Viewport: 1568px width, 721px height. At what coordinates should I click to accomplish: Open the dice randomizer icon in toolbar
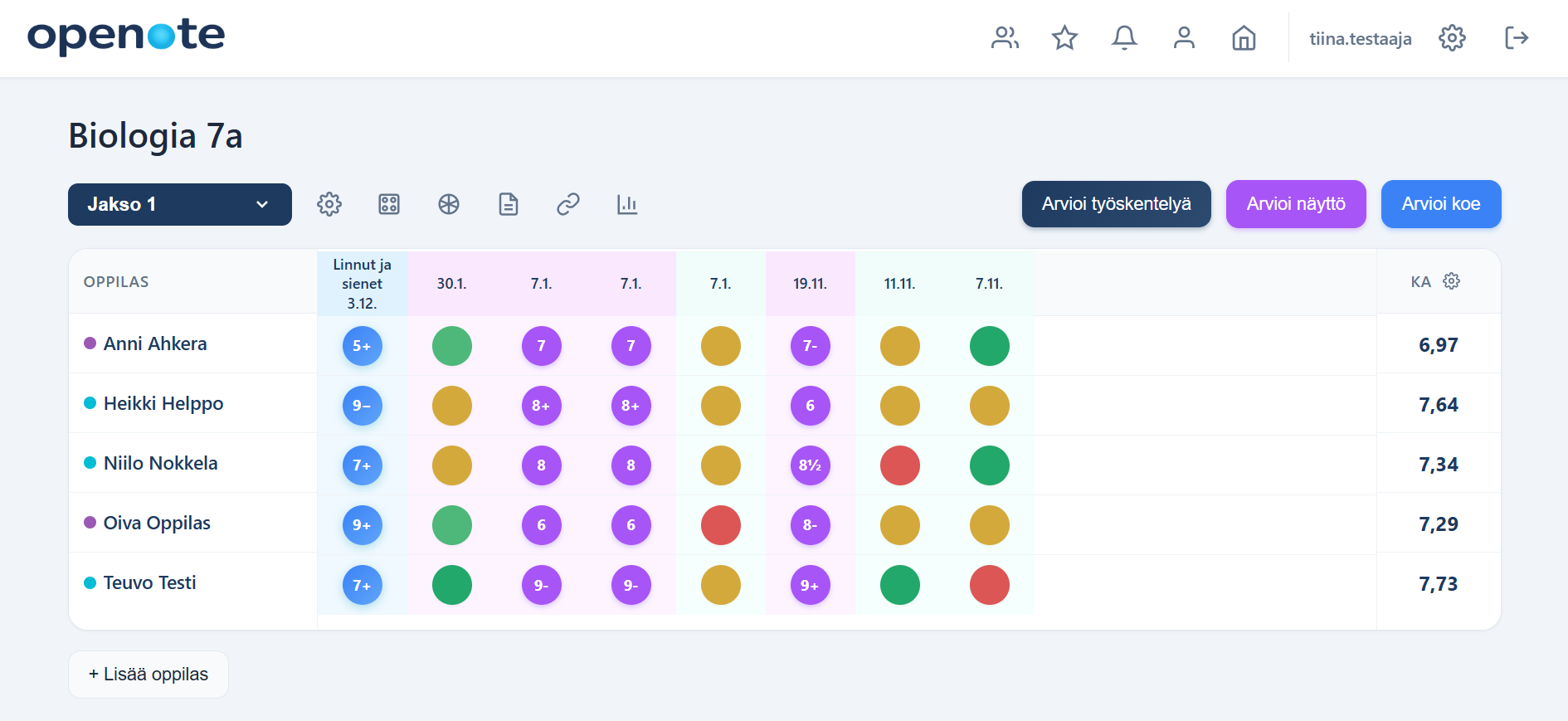(x=389, y=204)
